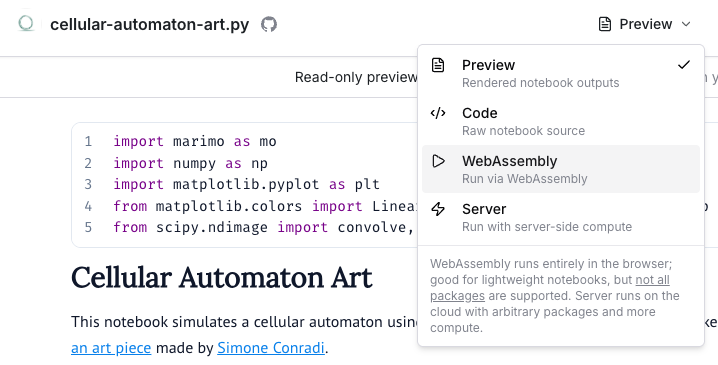Image resolution: width=718 pixels, height=365 pixels.
Task: Click the 'Rendered notebook outputs' description
Action: pyautogui.click(x=540, y=83)
